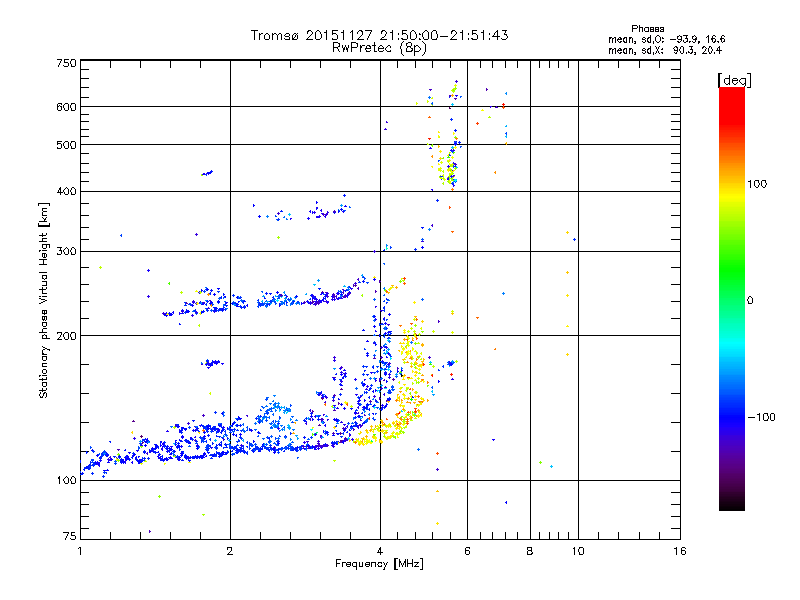The width and height of the screenshot is (800, 600).
Task: Click the mean, sd,X: 90.3, 20.4 line
Action: click(x=665, y=50)
